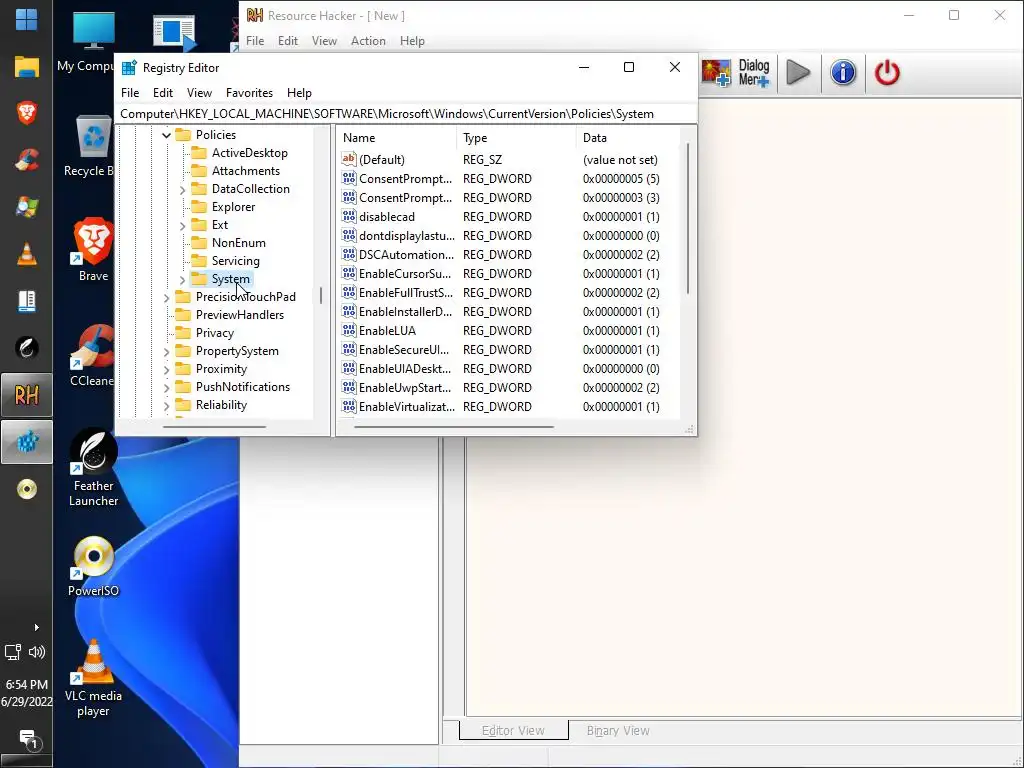Viewport: 1024px width, 768px height.
Task: Open Registry Editor File menu
Action: [x=130, y=93]
